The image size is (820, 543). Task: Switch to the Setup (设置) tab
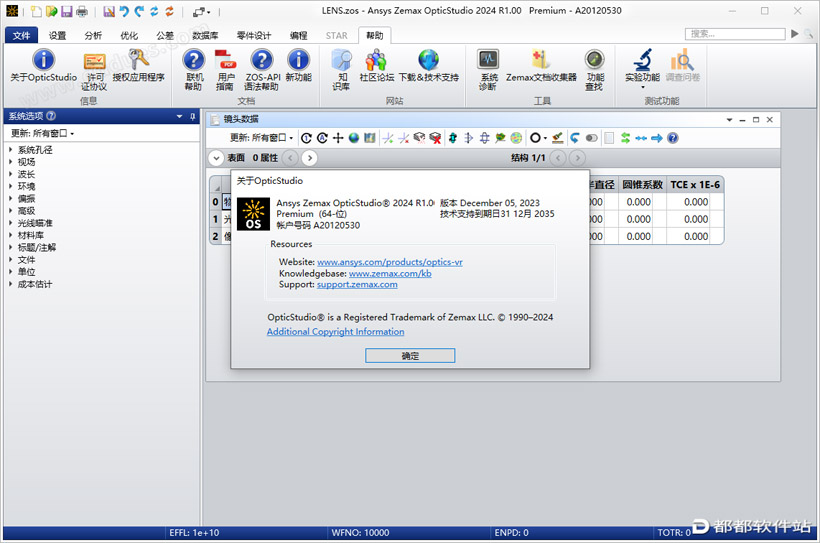[x=57, y=35]
